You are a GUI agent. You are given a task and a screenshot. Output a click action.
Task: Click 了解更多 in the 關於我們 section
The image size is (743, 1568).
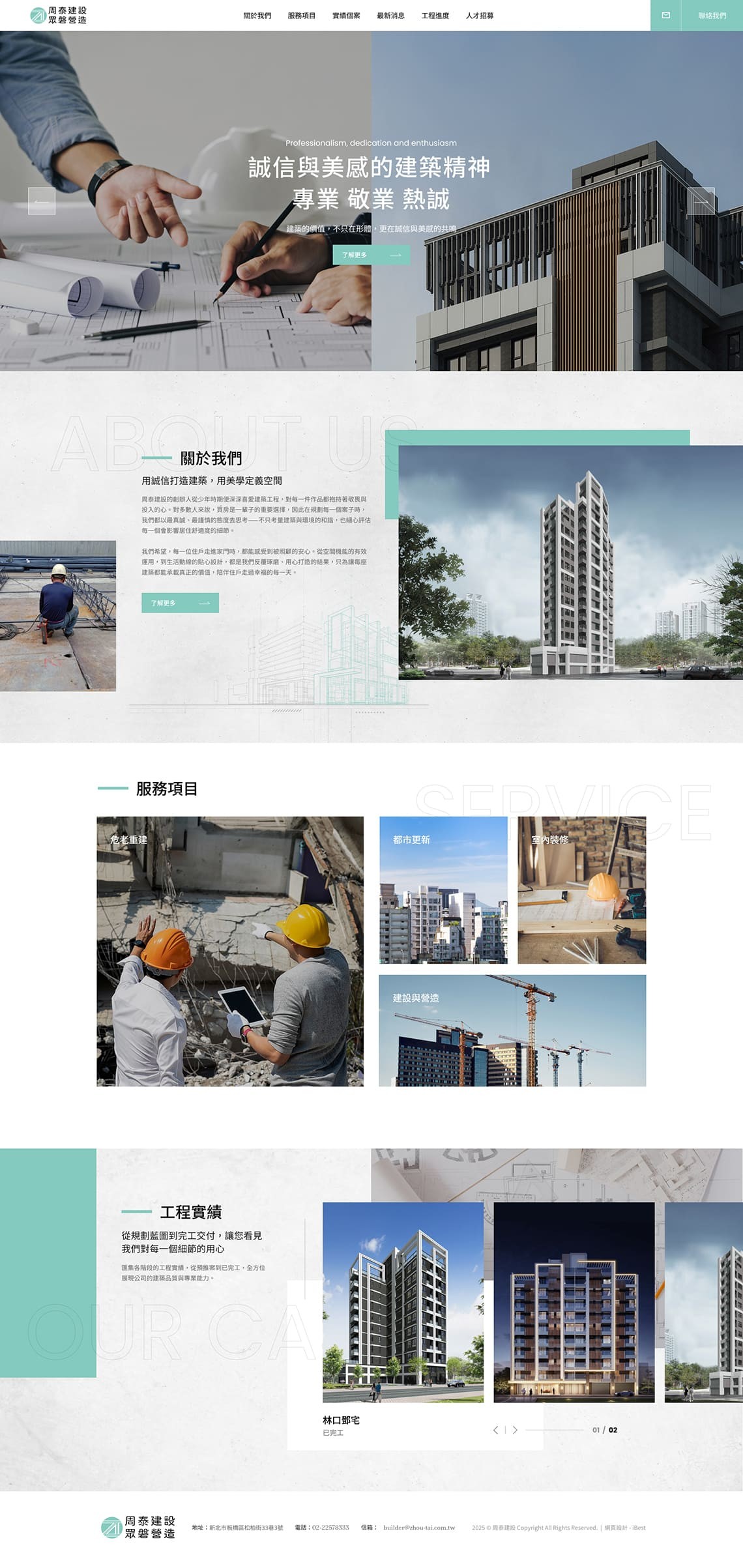(x=180, y=603)
